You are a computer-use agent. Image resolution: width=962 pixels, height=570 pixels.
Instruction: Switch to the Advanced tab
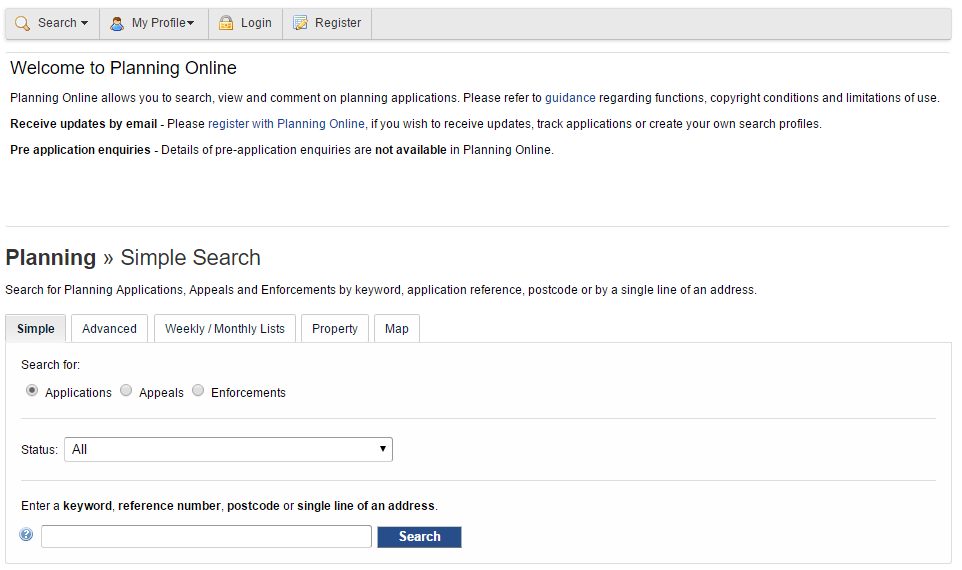[109, 328]
